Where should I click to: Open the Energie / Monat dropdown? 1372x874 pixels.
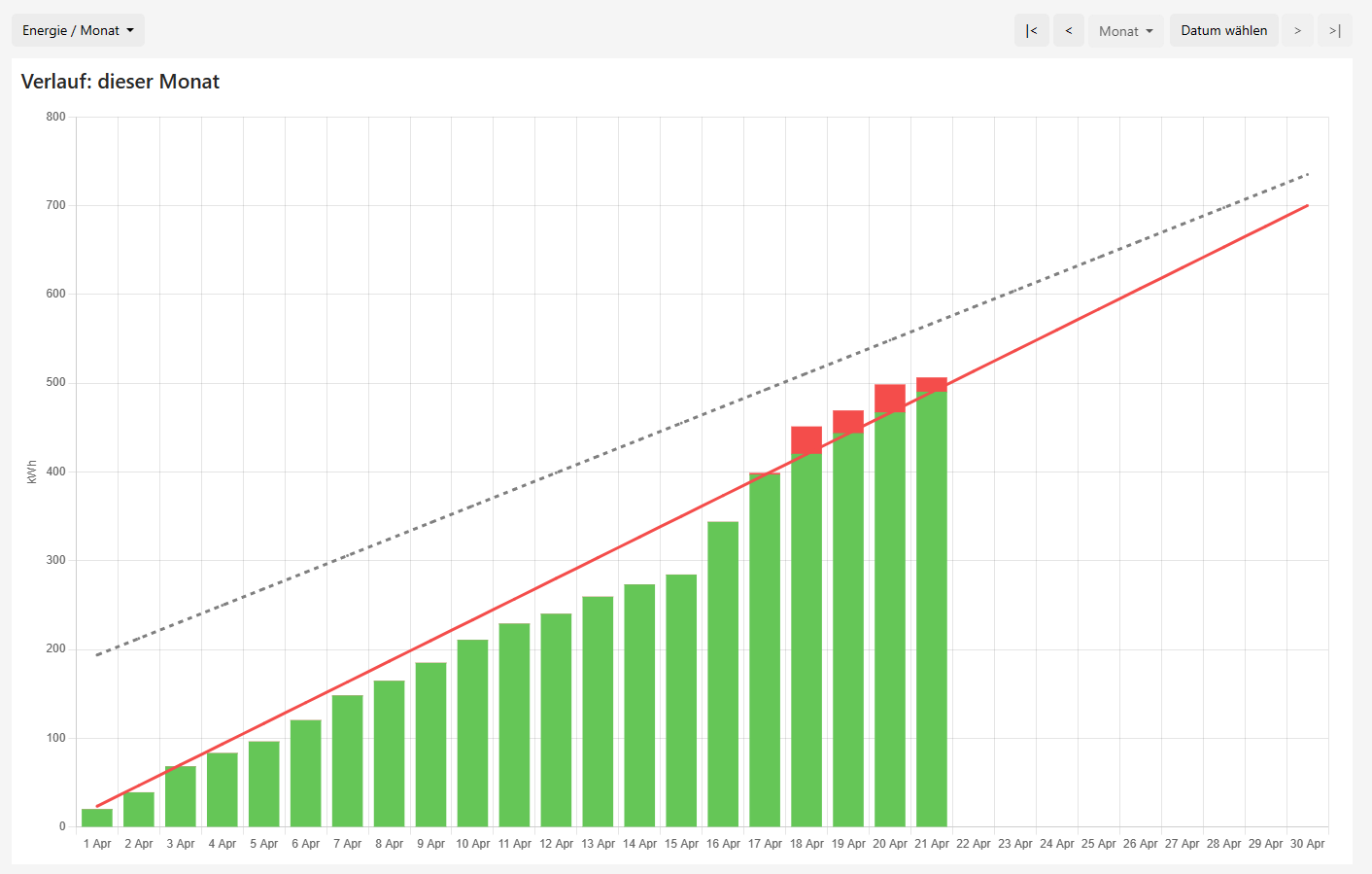click(78, 30)
